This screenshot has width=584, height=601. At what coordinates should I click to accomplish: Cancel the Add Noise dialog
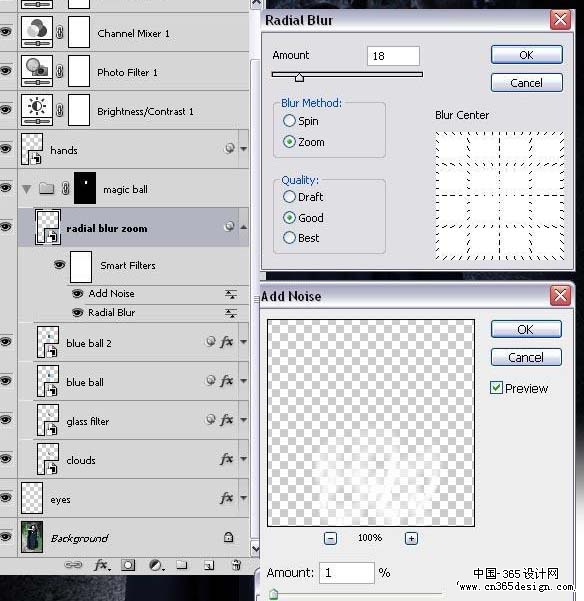(526, 357)
